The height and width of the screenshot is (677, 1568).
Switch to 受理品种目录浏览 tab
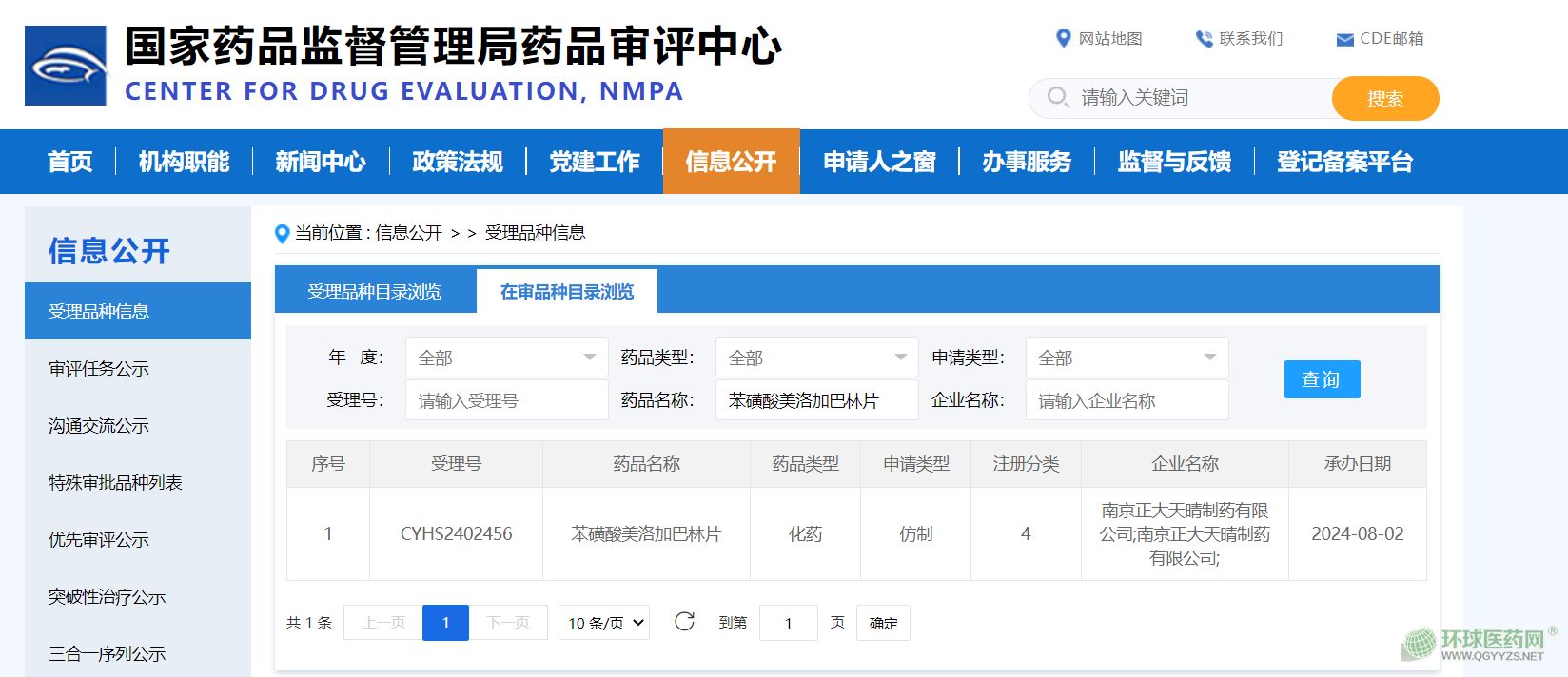click(x=375, y=292)
